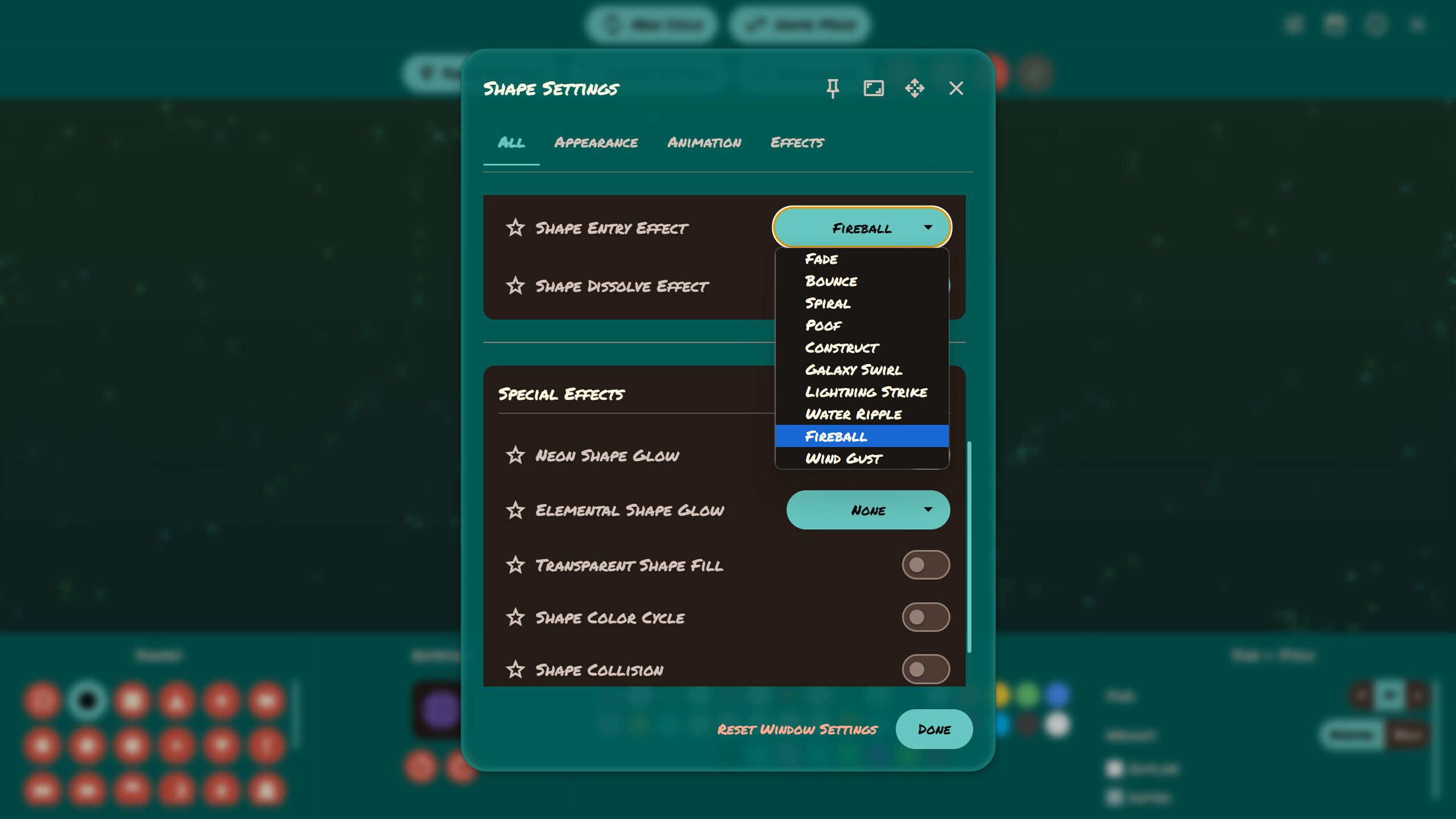Click the star beside Elemental Shape Glow
The height and width of the screenshot is (819, 1456).
click(515, 510)
